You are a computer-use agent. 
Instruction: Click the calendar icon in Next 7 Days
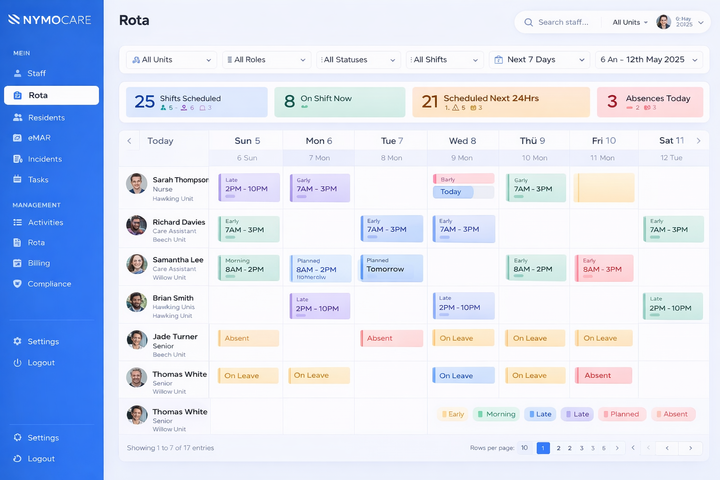pos(498,60)
